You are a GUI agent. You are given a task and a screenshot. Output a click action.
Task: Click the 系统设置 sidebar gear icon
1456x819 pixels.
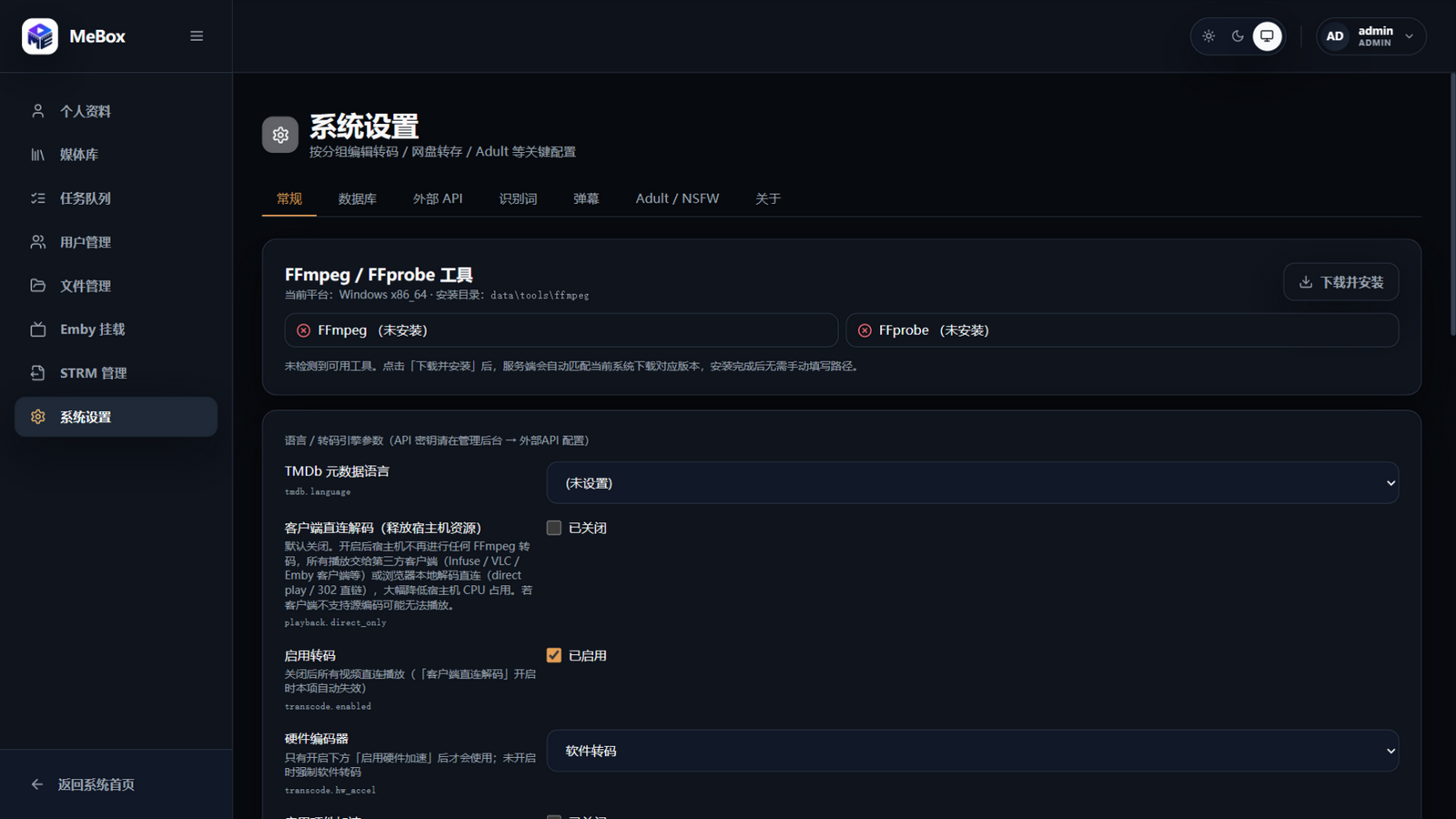pyautogui.click(x=37, y=417)
